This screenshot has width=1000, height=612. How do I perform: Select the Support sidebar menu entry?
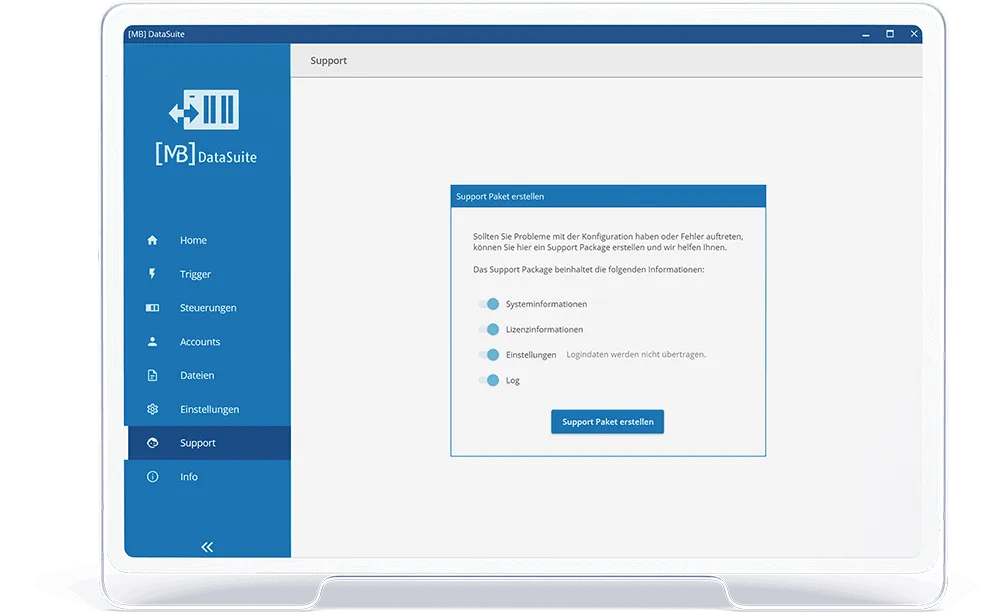pyautogui.click(x=208, y=443)
